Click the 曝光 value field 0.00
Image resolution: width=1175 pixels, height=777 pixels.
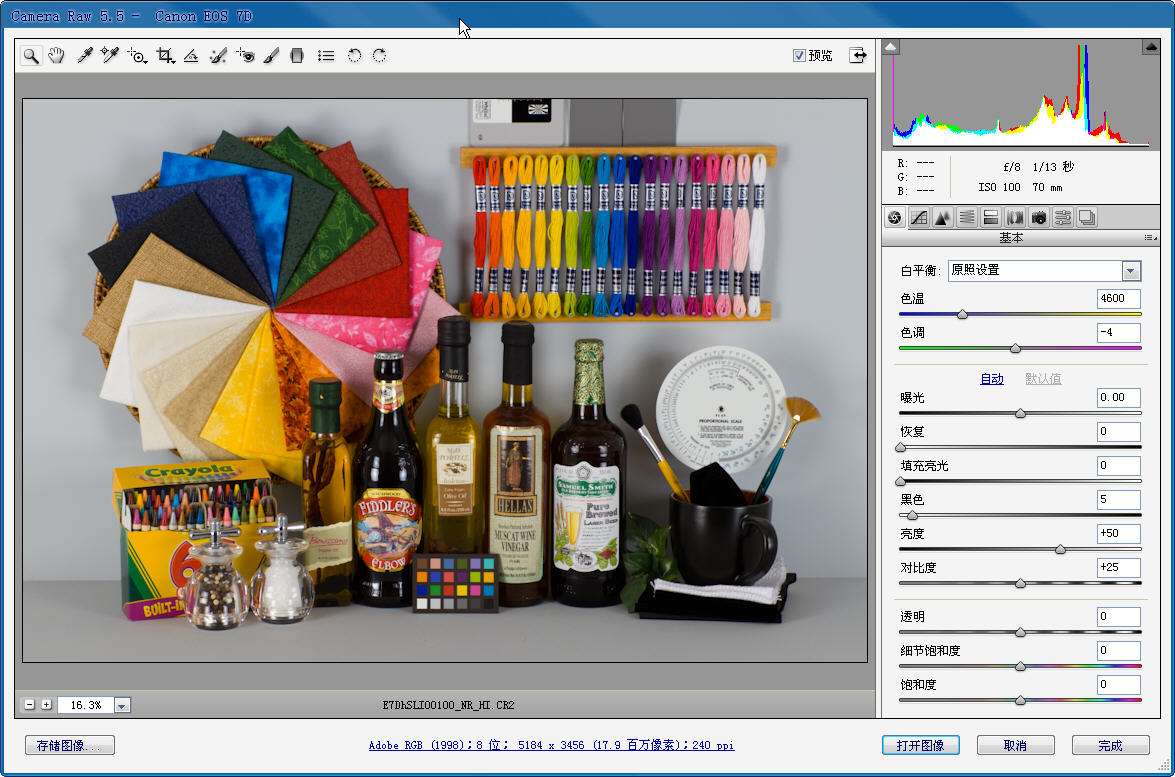point(1118,397)
